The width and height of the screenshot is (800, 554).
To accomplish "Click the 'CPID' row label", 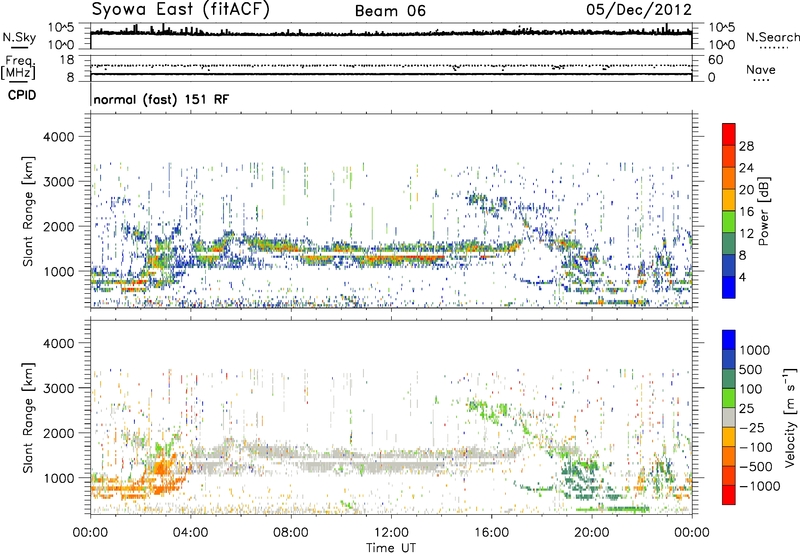I will [22, 95].
